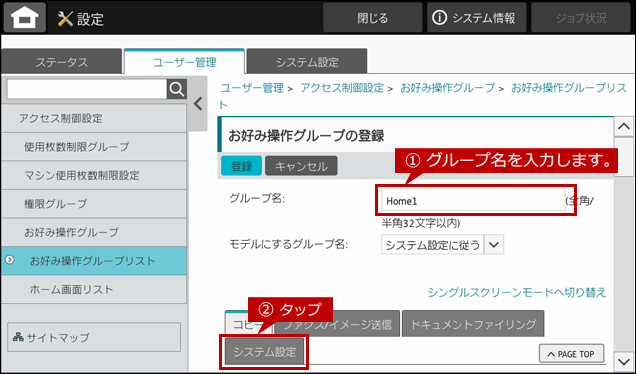The height and width of the screenshot is (374, 636).
Task: Open マシン使用枚数制限設定 menu item
Action: (x=94, y=175)
